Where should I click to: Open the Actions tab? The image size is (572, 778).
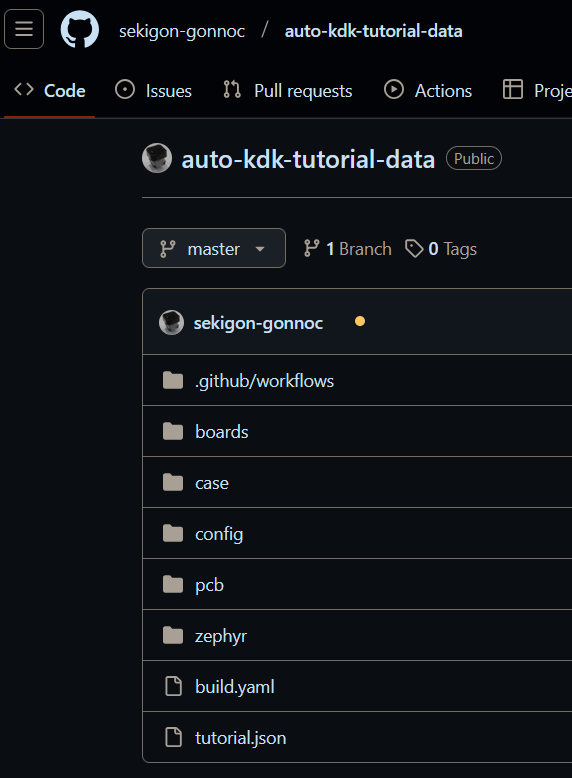[x=428, y=90]
